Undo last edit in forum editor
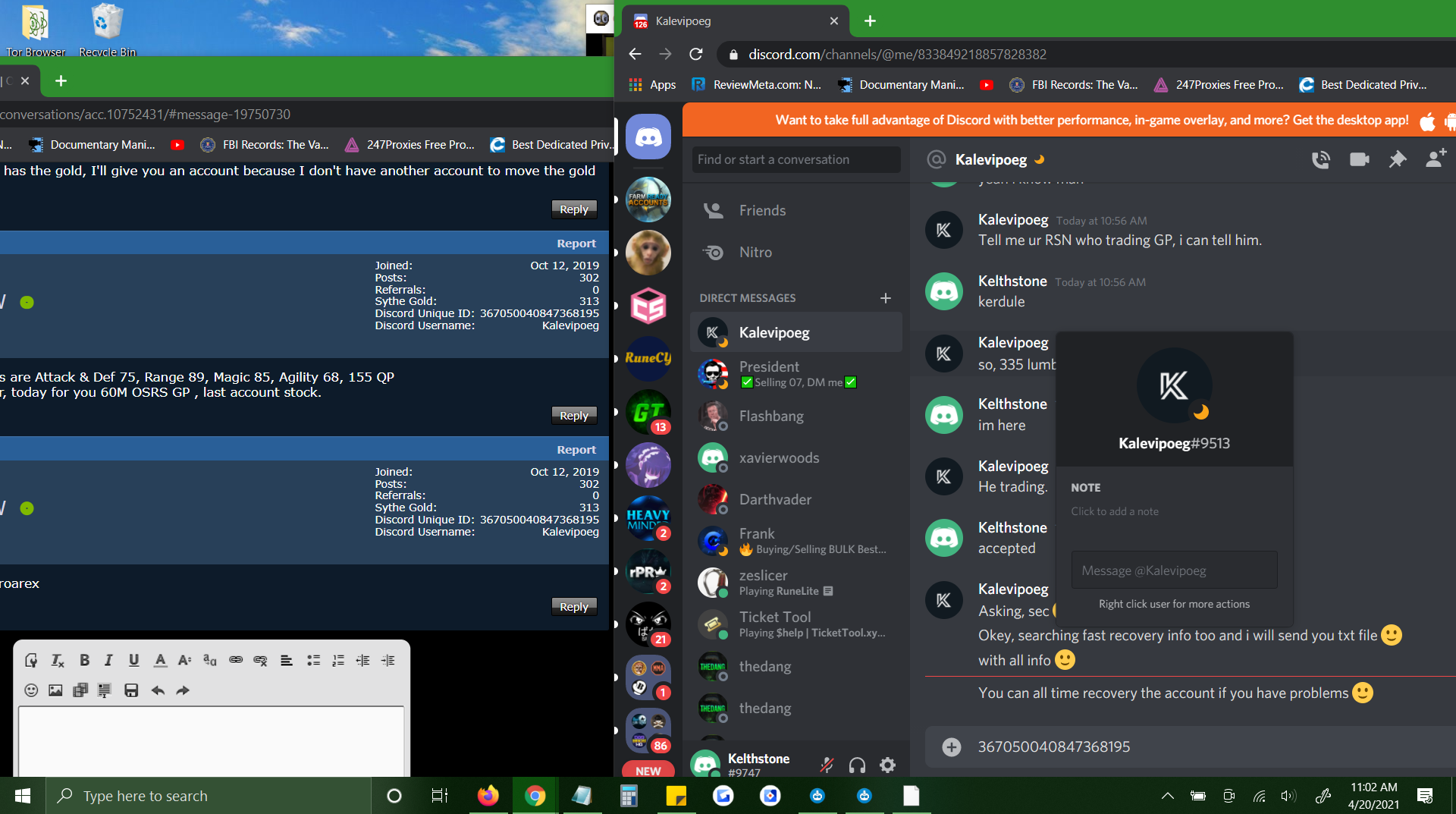The image size is (1456, 814). [x=158, y=690]
